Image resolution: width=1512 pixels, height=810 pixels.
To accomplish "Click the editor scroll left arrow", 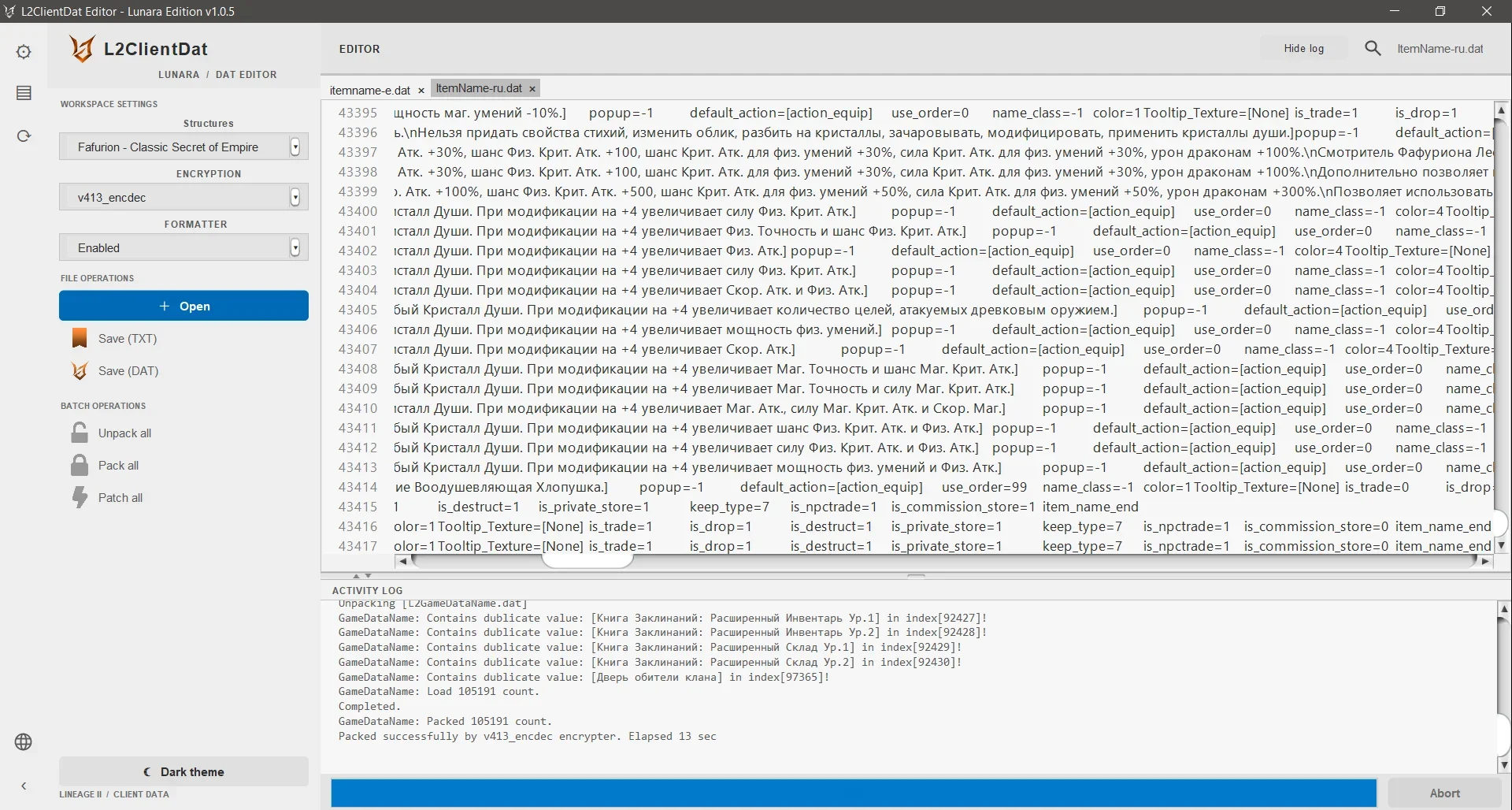I will click(403, 561).
